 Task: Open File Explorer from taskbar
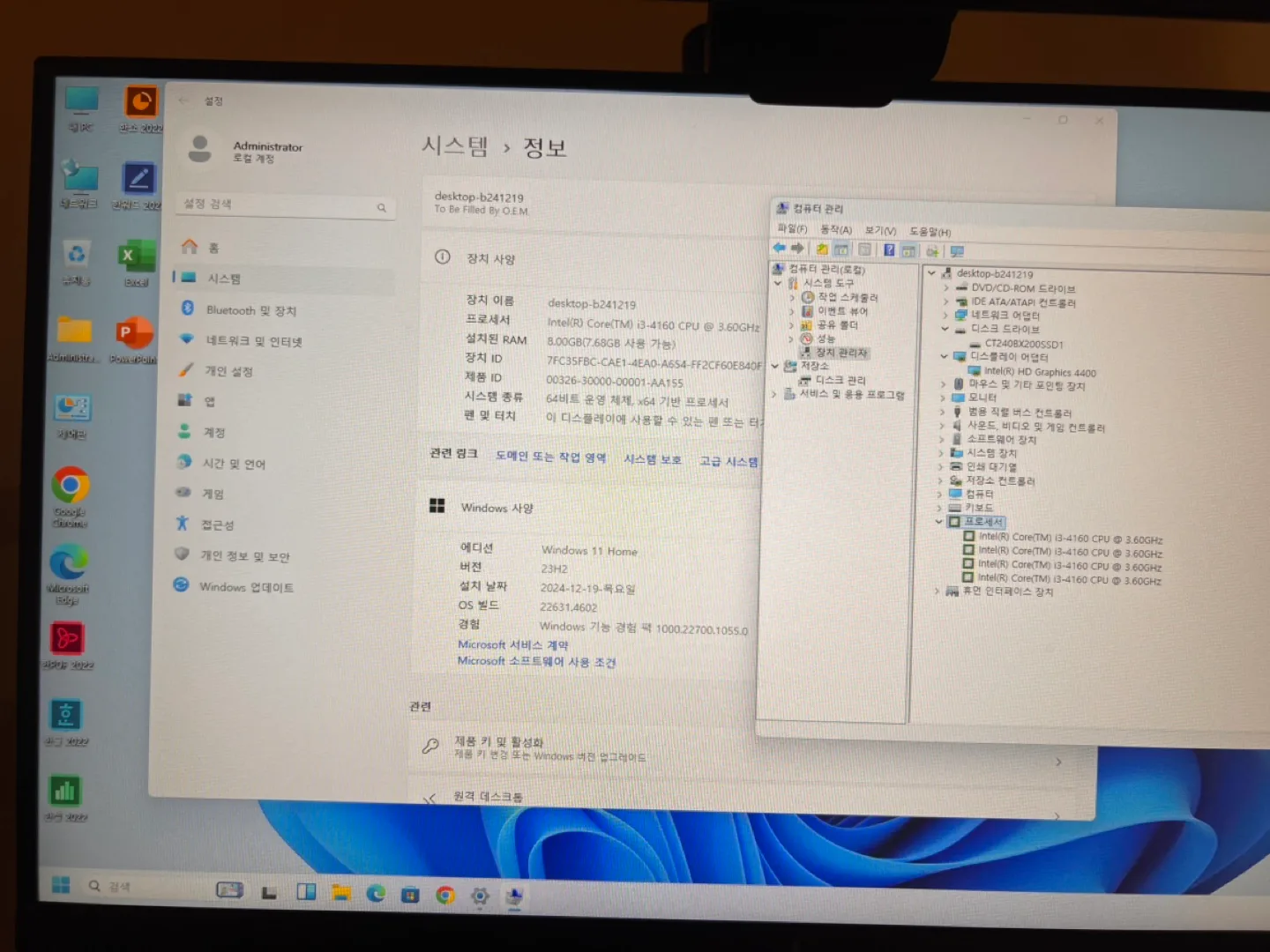pyautogui.click(x=341, y=893)
